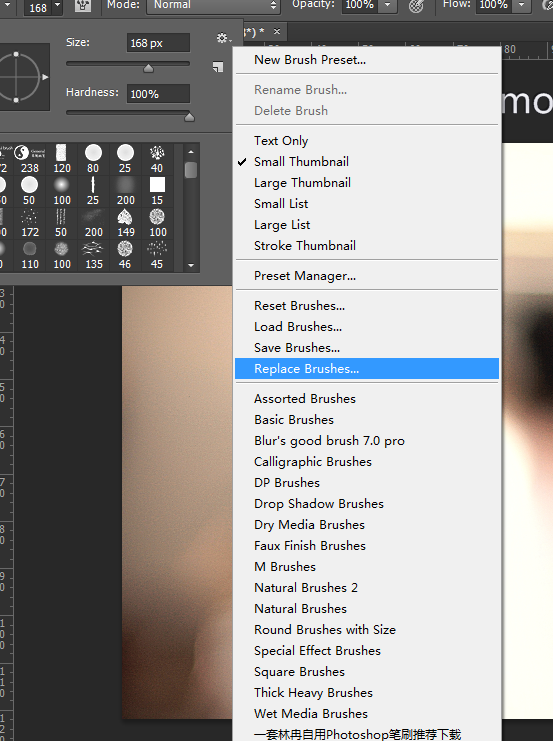Pick the splatter brush size 40
Screen dimensions: 553x741
click(157, 159)
